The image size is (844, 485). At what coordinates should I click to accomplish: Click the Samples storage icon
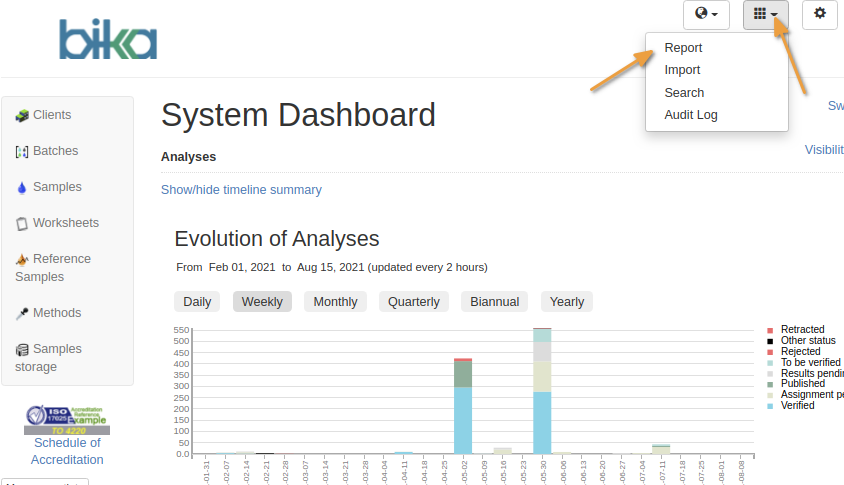[x=22, y=350]
